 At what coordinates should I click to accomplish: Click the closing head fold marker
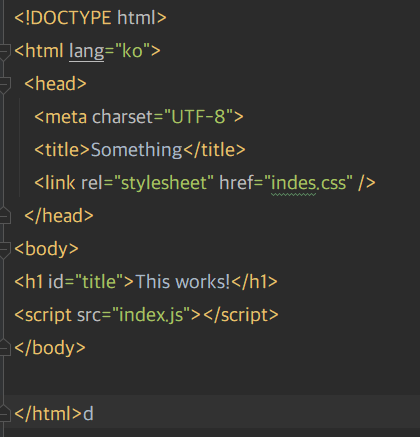click(x=4, y=216)
